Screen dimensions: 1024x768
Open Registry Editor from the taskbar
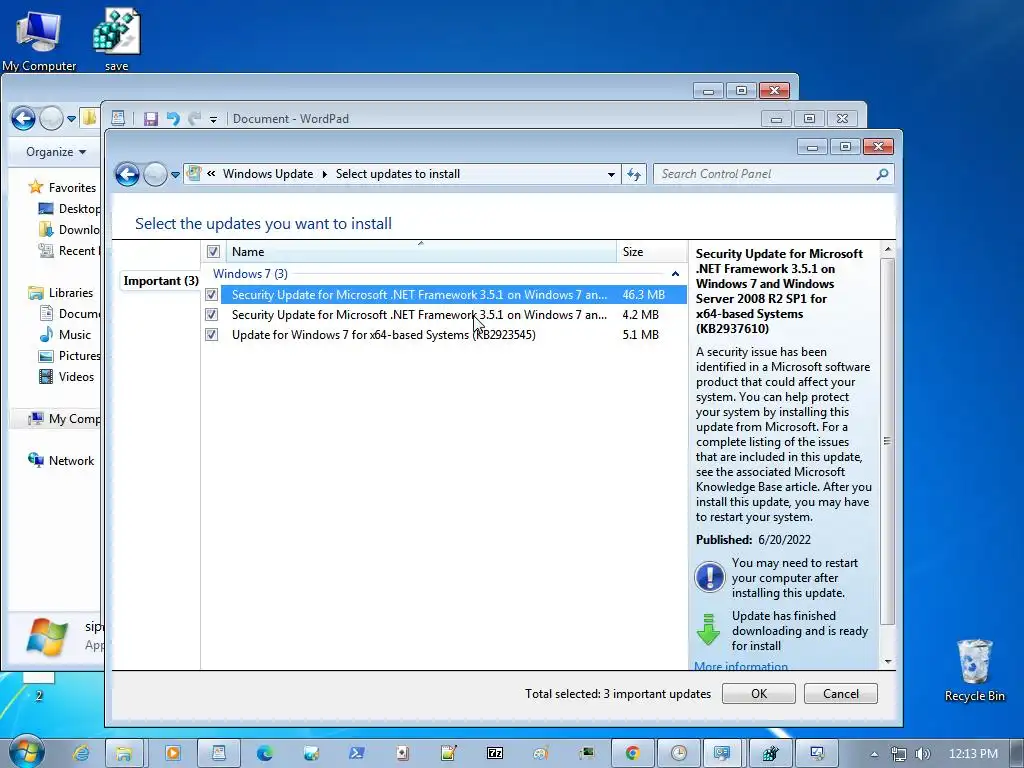coord(771,753)
